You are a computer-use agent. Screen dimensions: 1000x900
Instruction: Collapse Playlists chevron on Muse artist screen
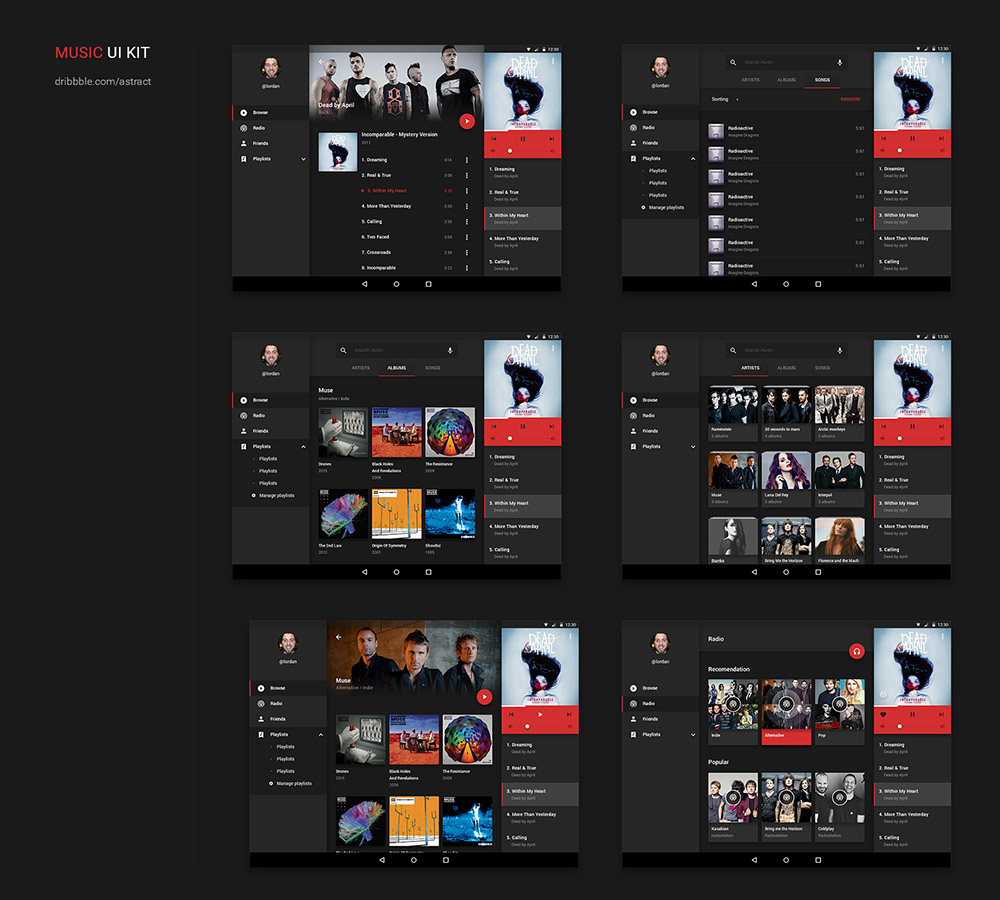(320, 735)
